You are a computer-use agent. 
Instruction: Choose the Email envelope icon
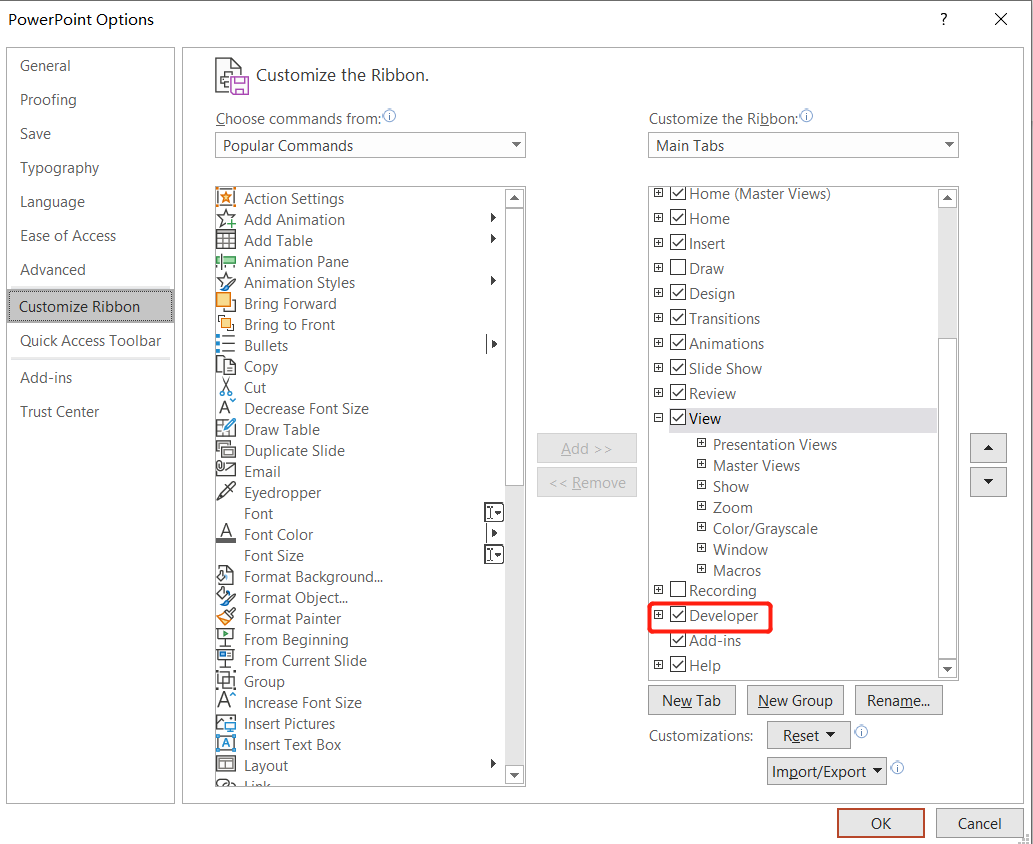[226, 471]
